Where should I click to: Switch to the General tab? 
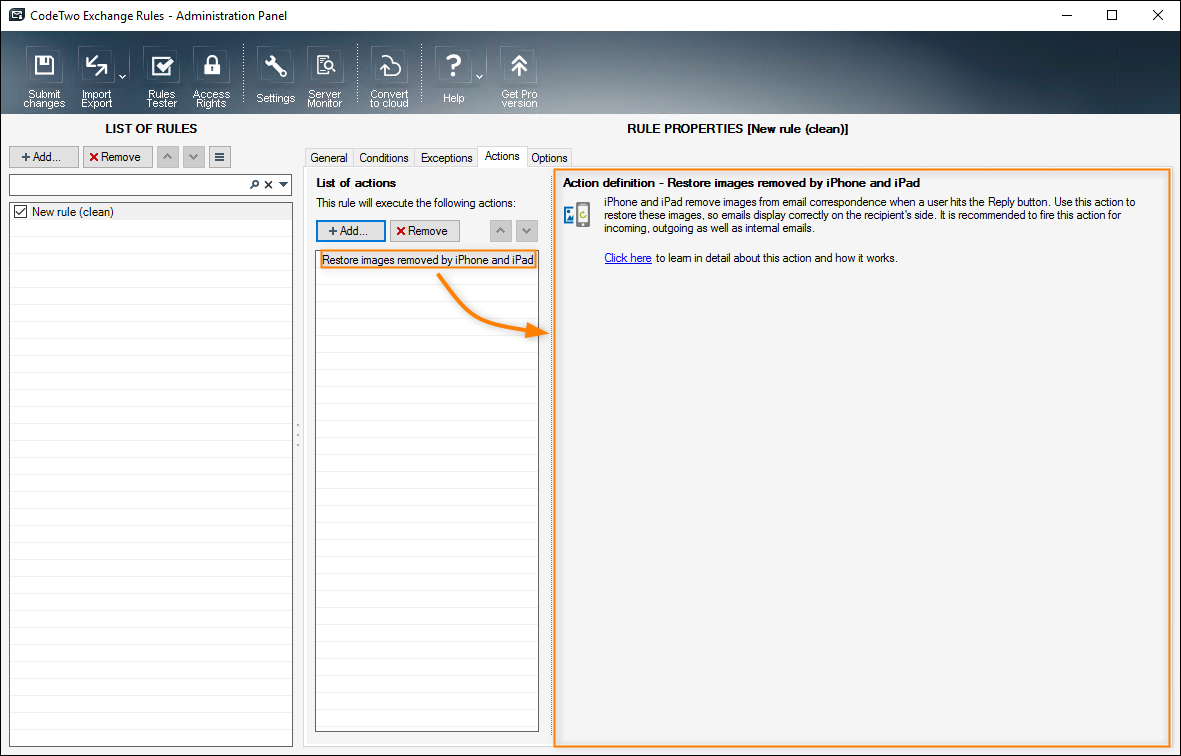[329, 157]
